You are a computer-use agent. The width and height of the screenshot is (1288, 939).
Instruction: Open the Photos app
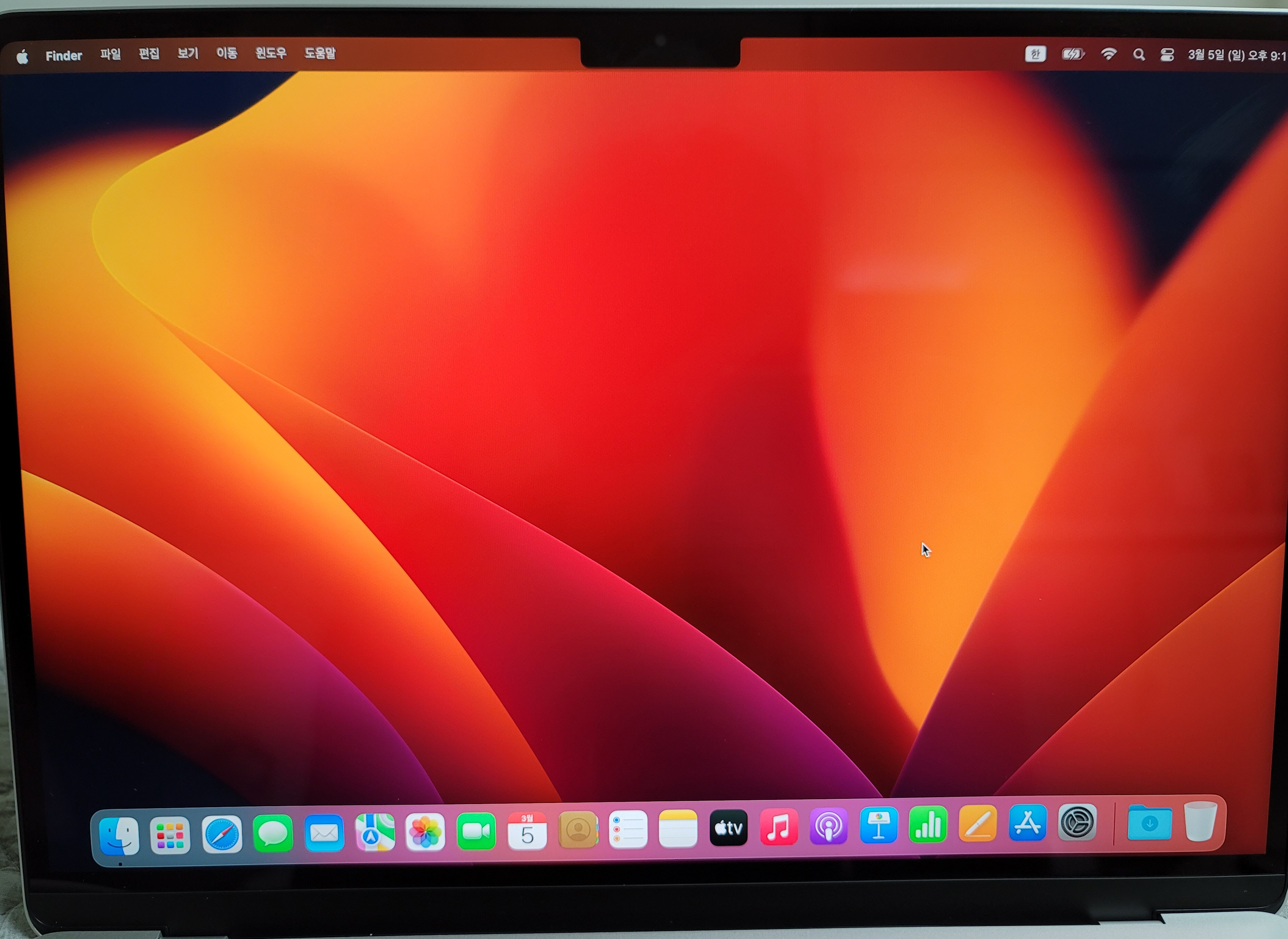click(x=425, y=832)
